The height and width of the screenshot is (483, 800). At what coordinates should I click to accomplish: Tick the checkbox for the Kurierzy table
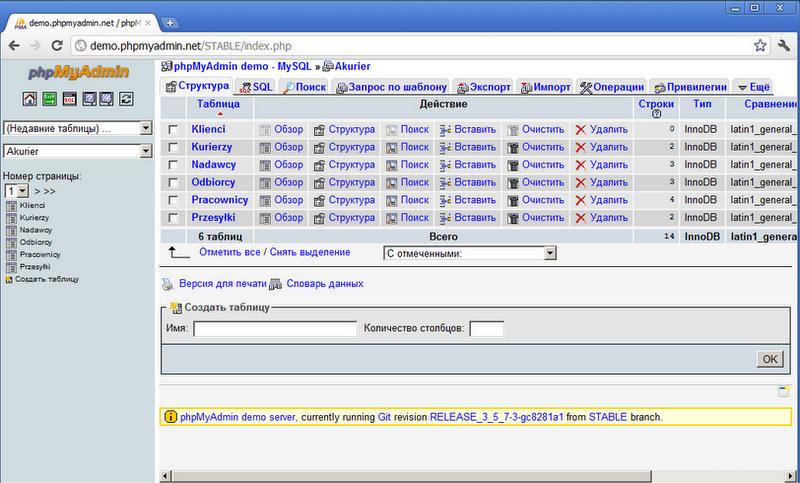pos(173,147)
